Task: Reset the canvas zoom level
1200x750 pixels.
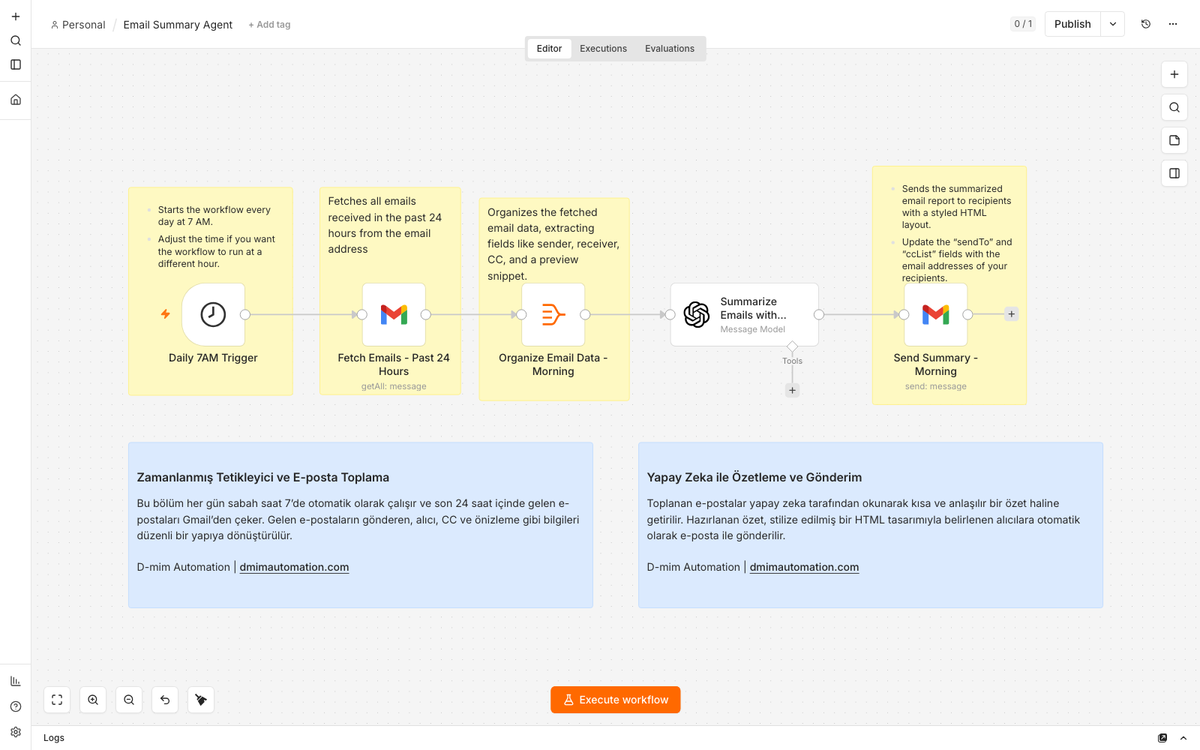Action: pyautogui.click(x=165, y=700)
